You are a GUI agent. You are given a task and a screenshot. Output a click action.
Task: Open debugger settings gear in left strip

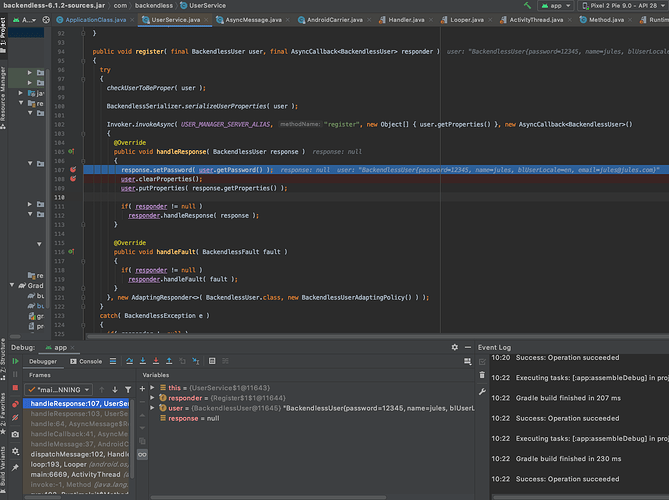(15, 451)
